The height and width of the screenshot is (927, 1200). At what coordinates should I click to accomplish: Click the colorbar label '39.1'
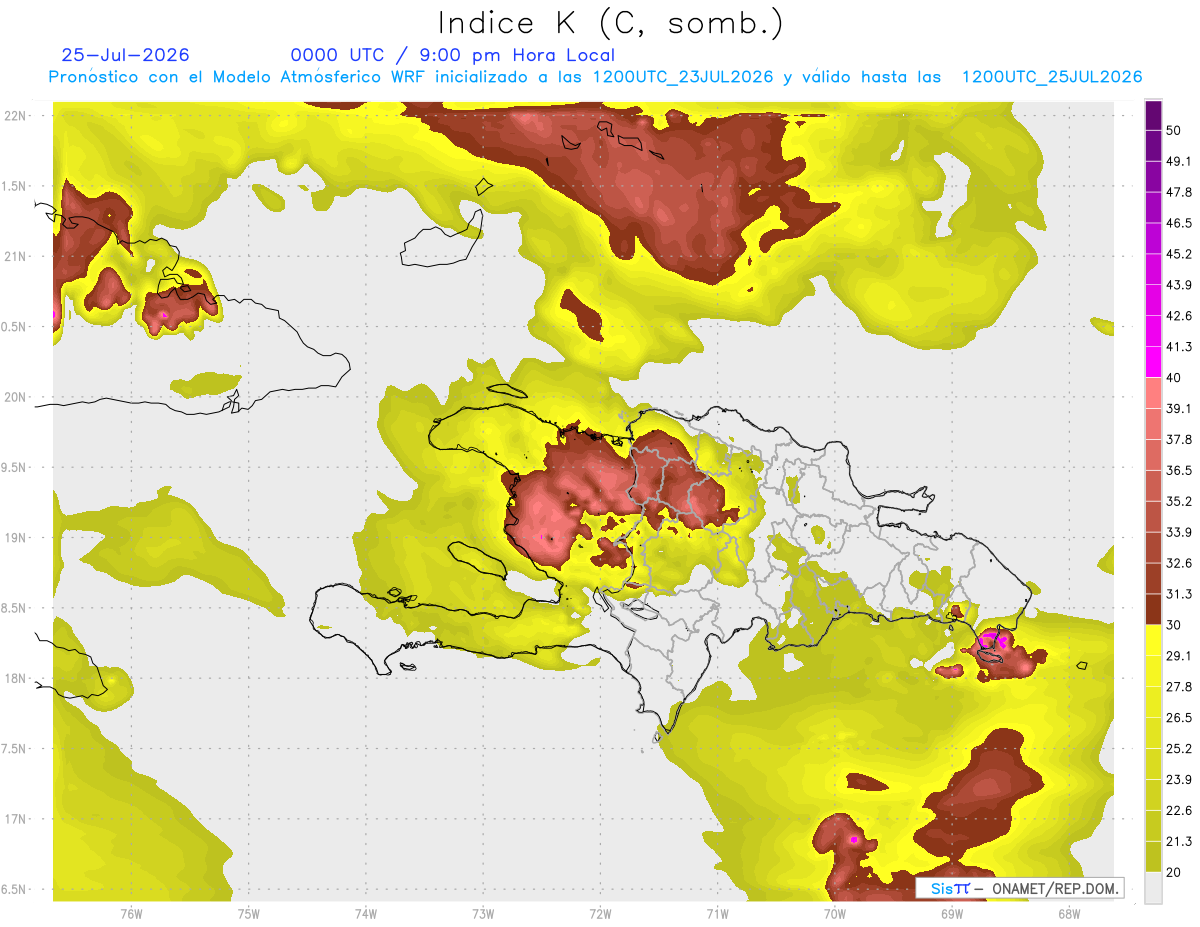click(1179, 408)
